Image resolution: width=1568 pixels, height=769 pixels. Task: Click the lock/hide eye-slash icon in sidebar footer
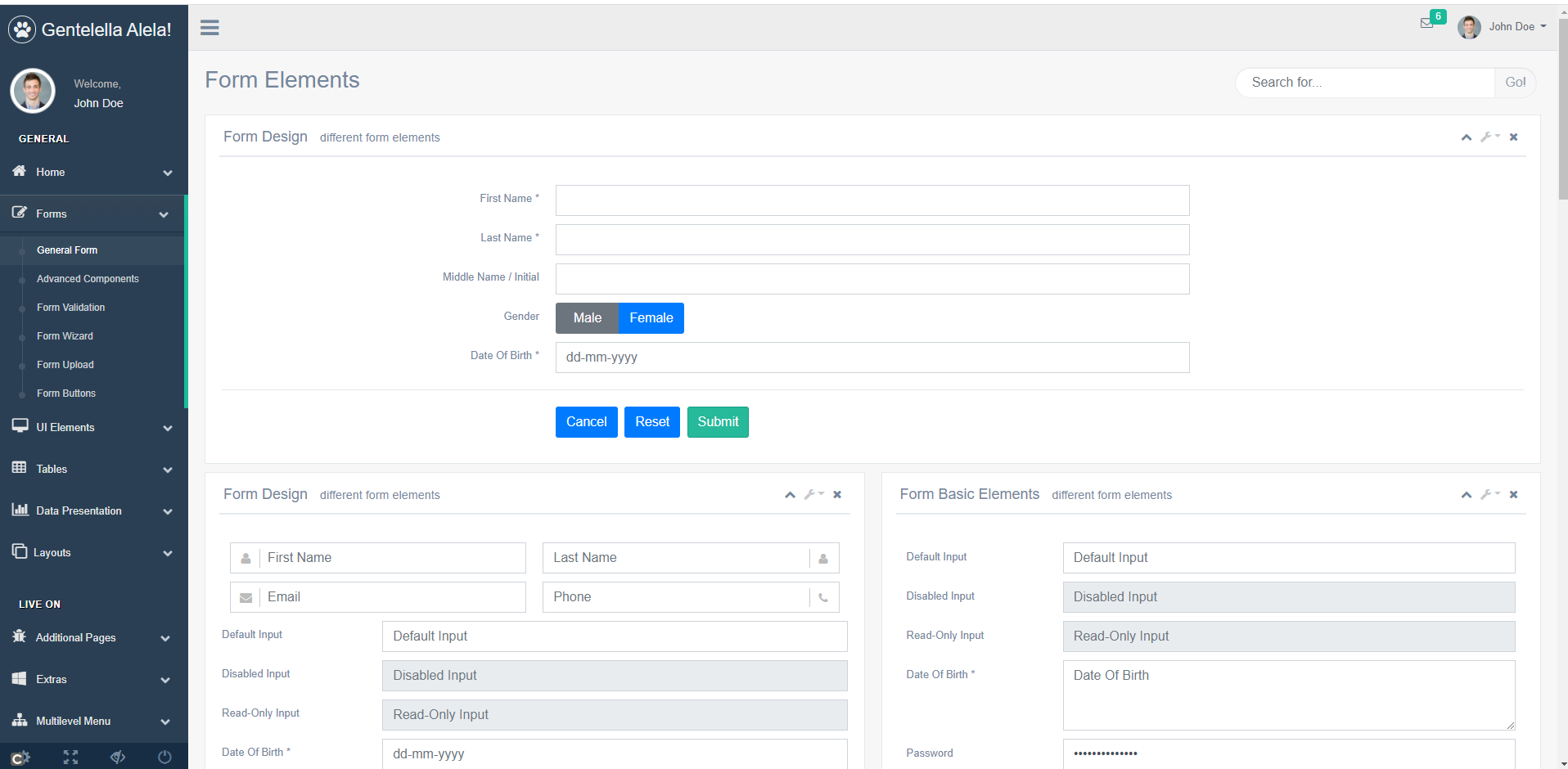(118, 757)
